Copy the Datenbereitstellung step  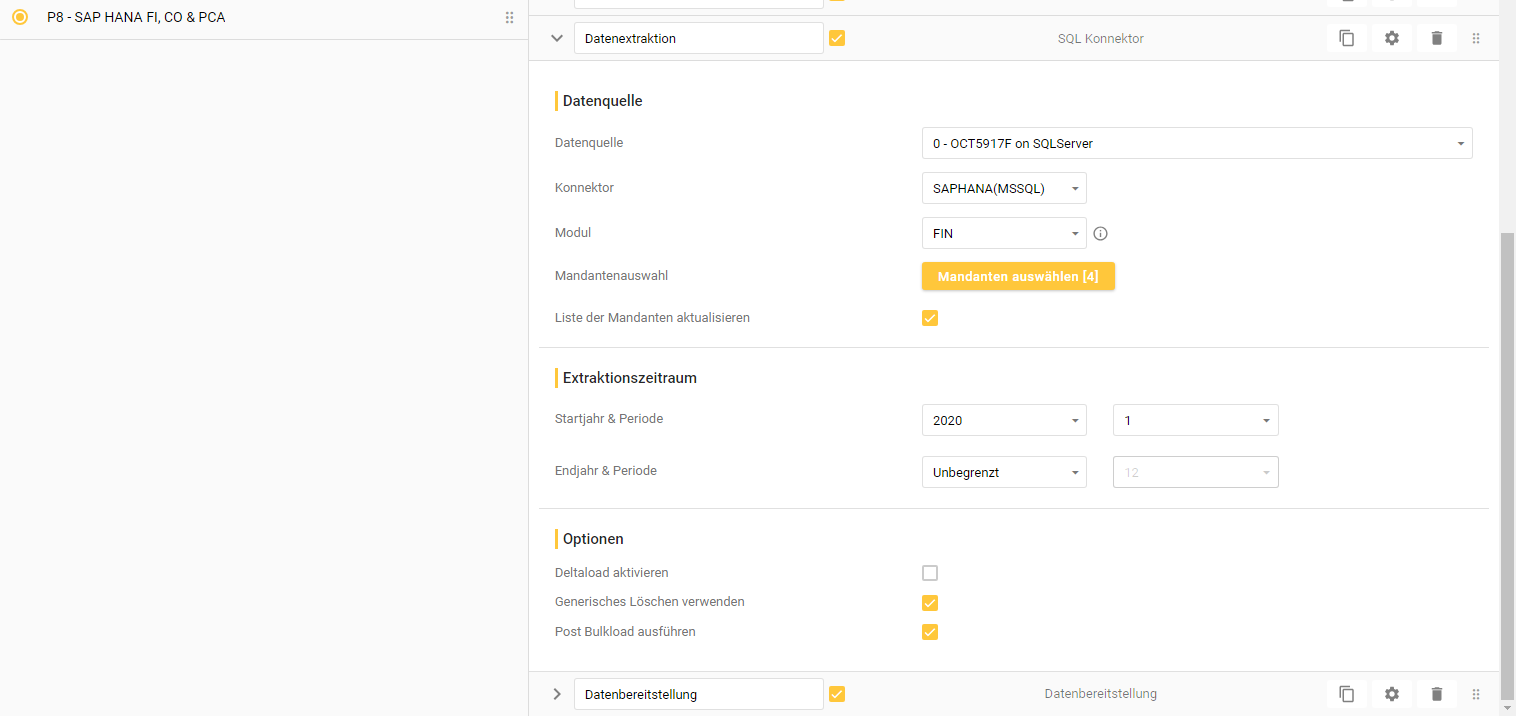[x=1346, y=694]
